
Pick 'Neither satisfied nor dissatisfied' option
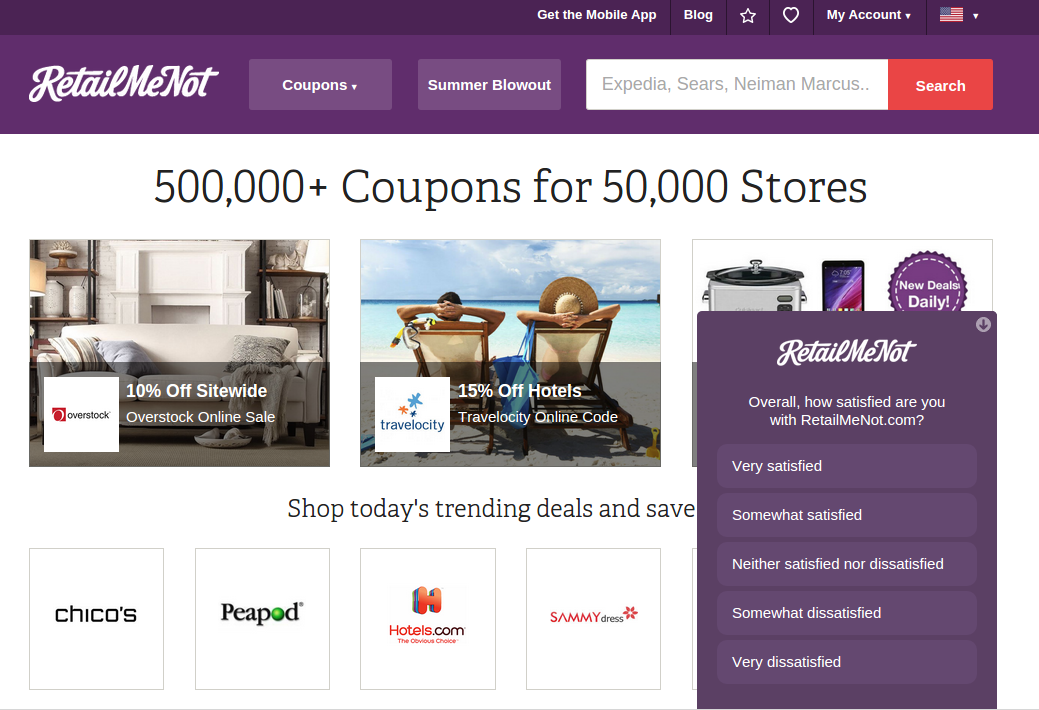coord(846,564)
